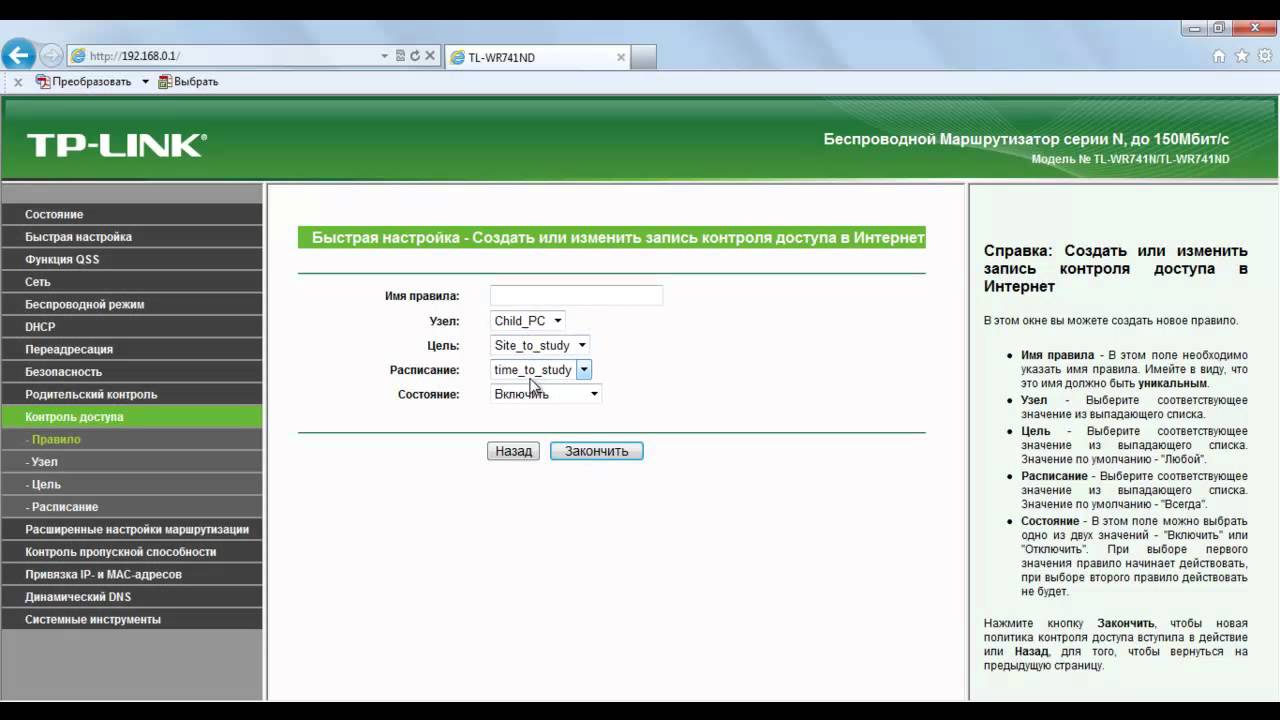This screenshot has width=1280, height=720.
Task: Open Динамический DNS sidebar item
Action: (x=131, y=597)
